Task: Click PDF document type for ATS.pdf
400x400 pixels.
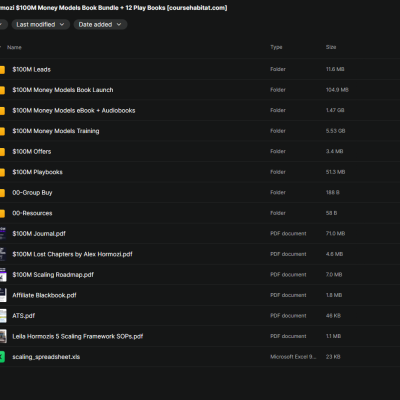Action: (x=288, y=316)
